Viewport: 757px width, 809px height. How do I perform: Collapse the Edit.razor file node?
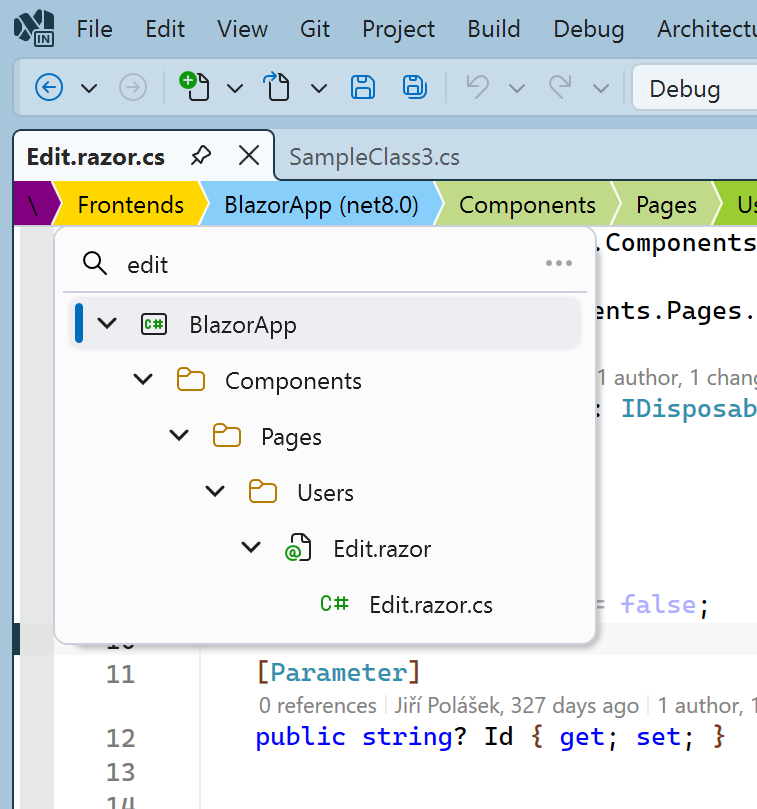[251, 546]
